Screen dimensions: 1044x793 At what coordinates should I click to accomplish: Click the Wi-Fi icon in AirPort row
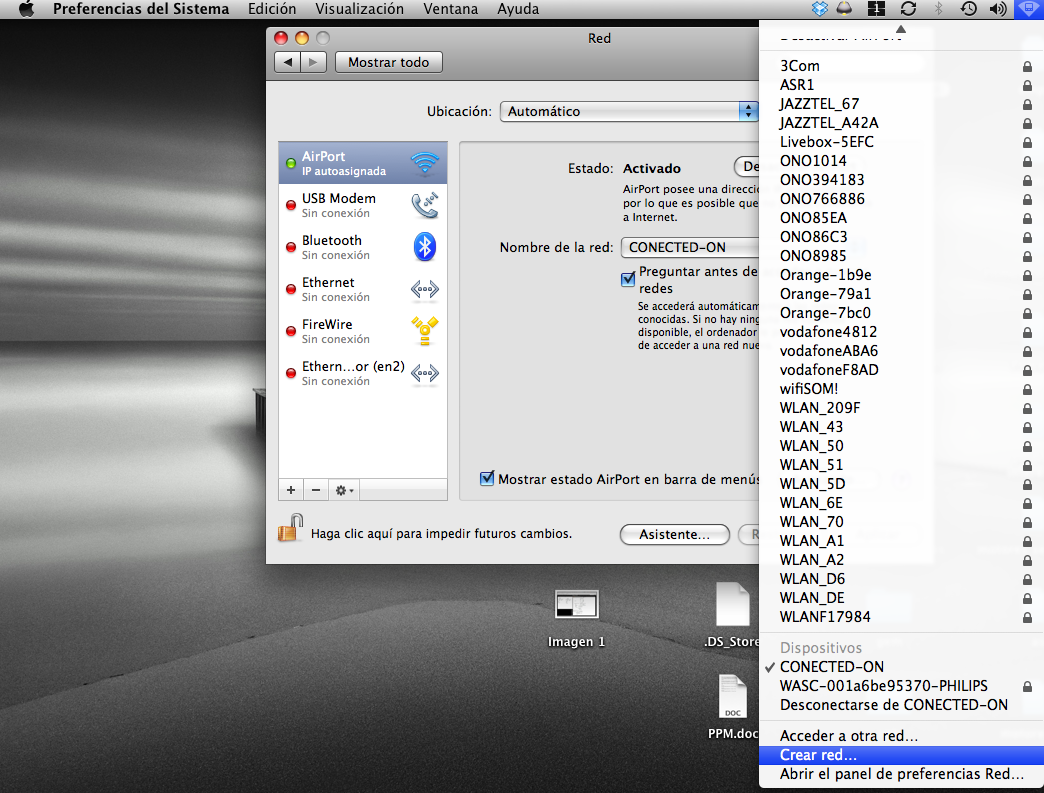tap(425, 162)
